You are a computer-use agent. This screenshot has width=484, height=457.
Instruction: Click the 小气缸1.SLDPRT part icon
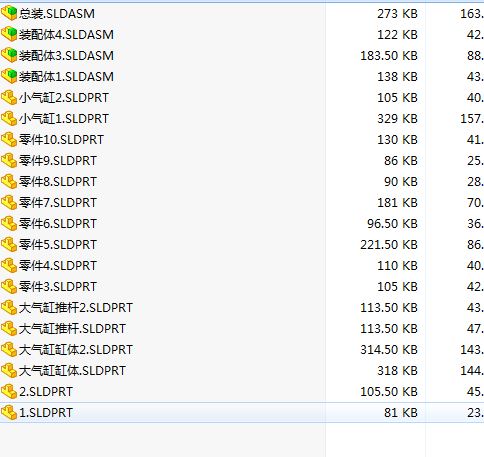[9, 118]
